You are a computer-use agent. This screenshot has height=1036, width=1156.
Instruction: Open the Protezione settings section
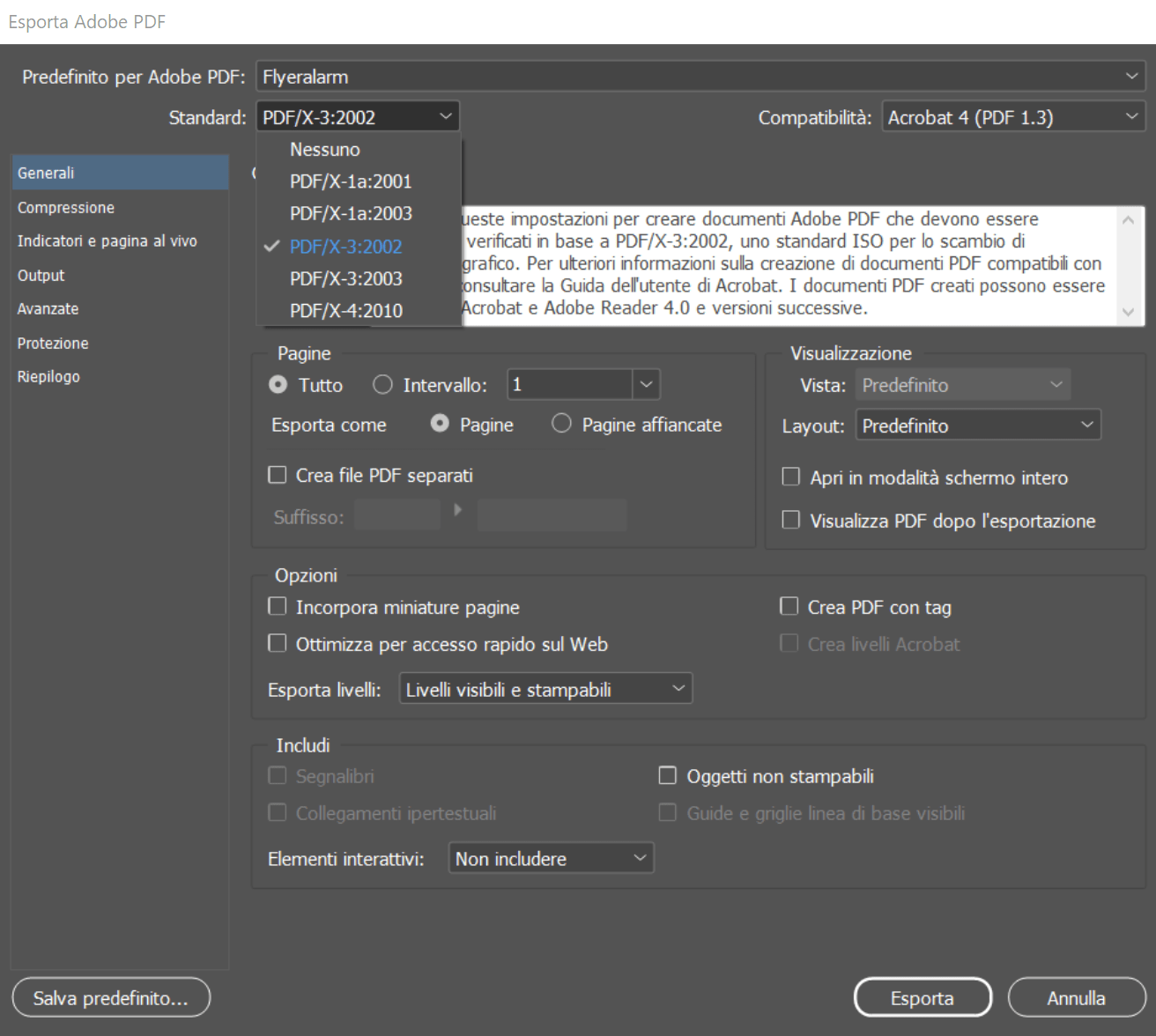pyautogui.click(x=53, y=344)
